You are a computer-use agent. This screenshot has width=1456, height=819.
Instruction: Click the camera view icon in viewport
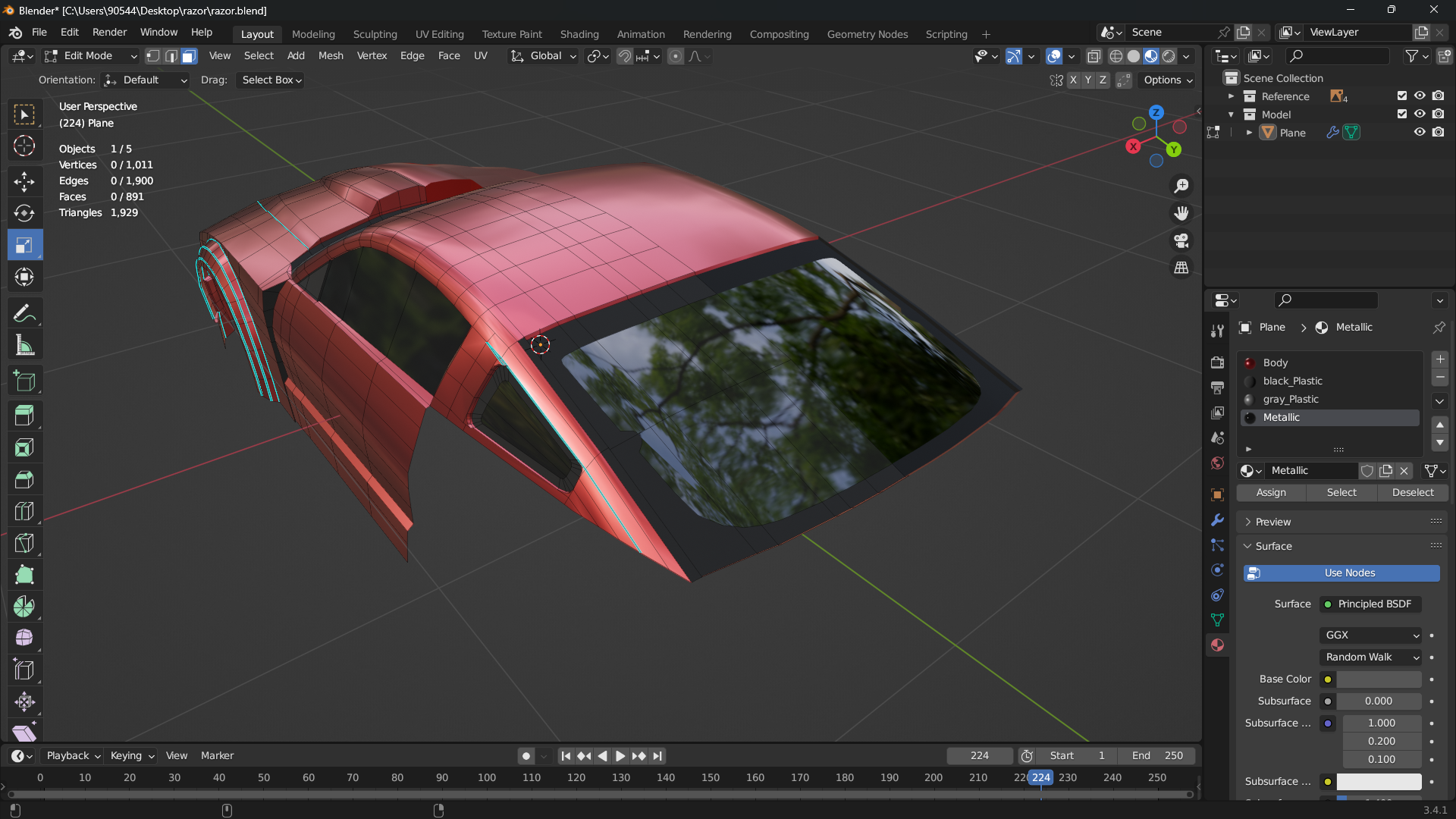point(1181,241)
